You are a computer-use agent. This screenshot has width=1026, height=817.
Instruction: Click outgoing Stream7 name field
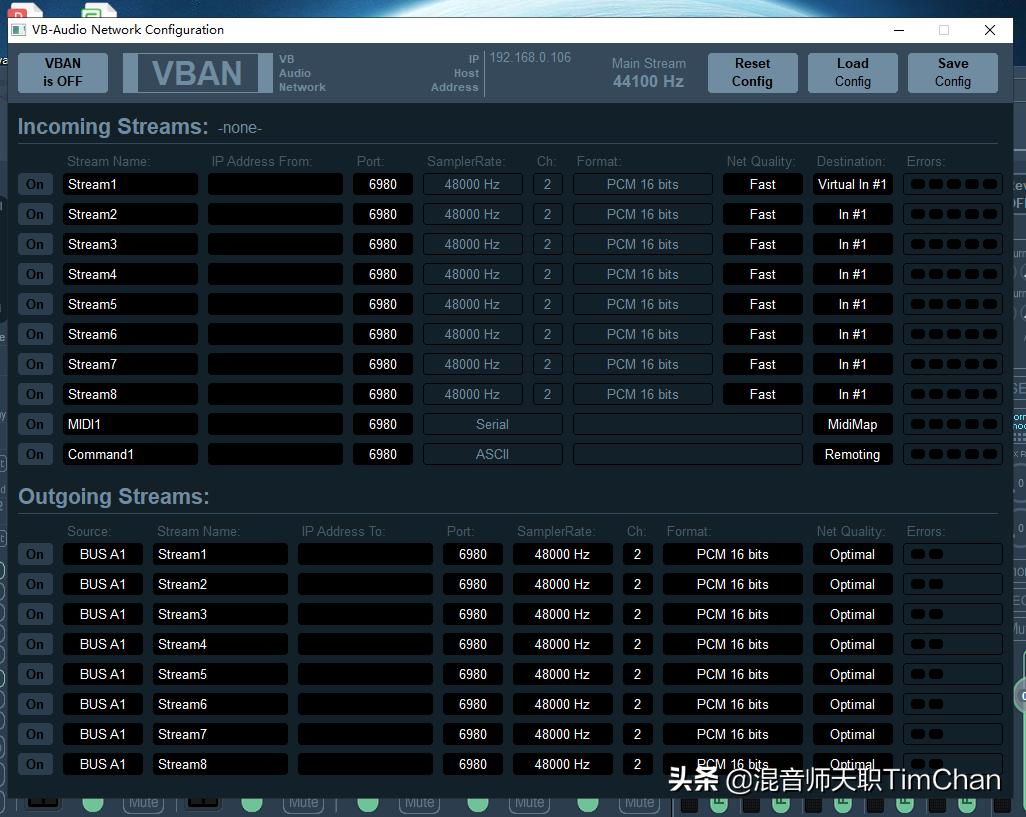(220, 735)
